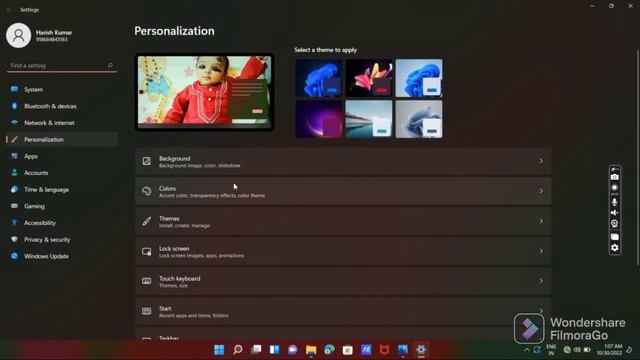
Task: Open the Lock screen settings row
Action: (x=343, y=251)
